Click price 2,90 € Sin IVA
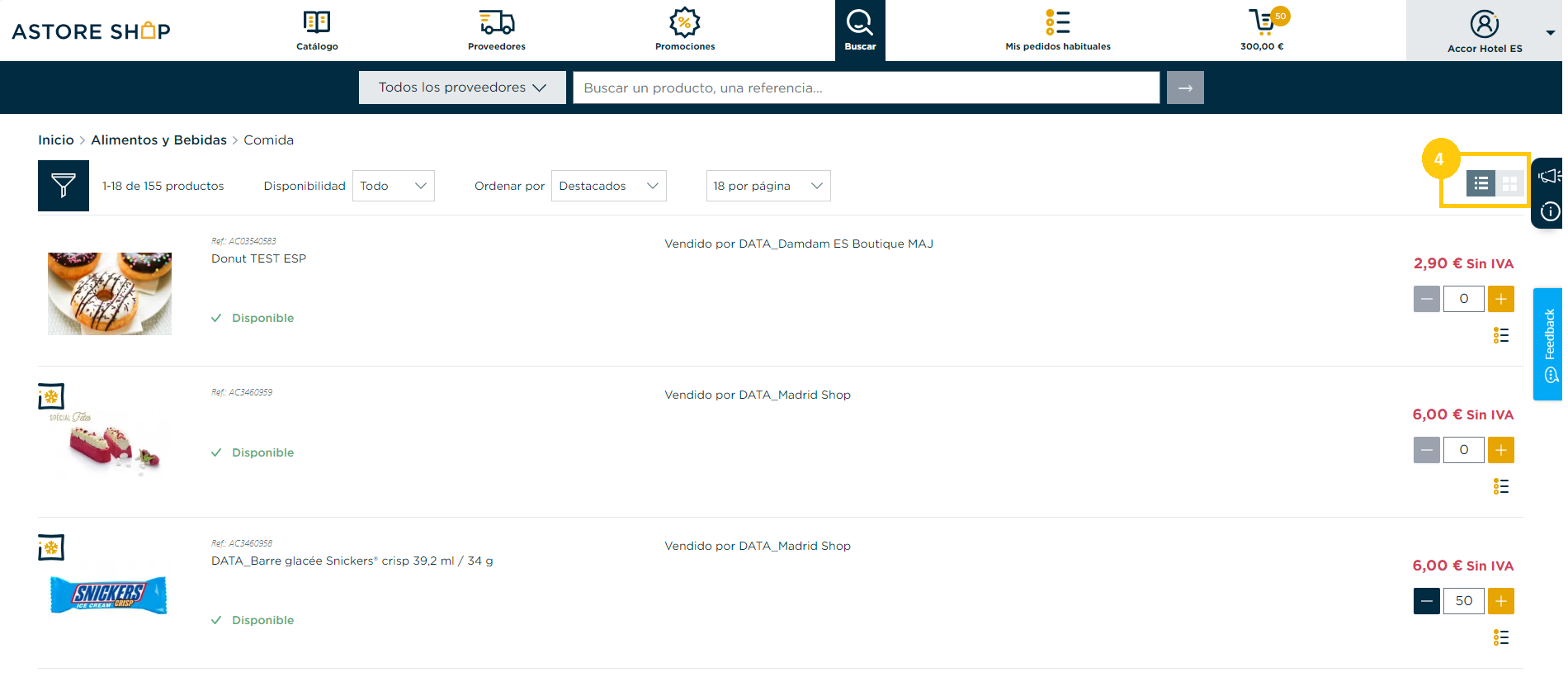The width and height of the screenshot is (1568, 677). 1463,263
